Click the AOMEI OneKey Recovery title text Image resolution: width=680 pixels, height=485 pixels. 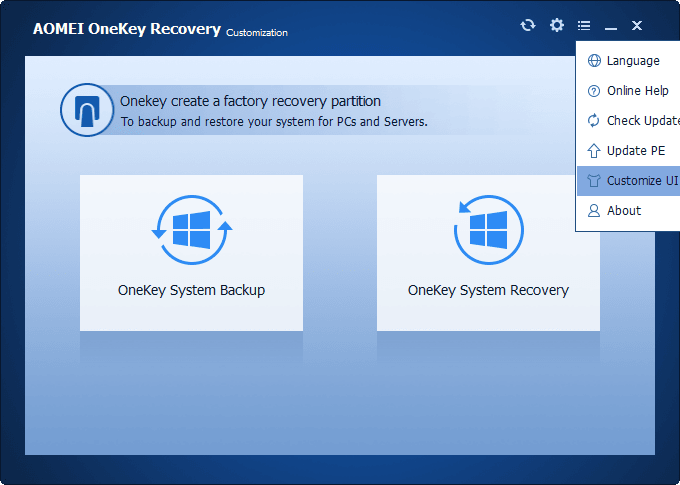click(x=126, y=28)
